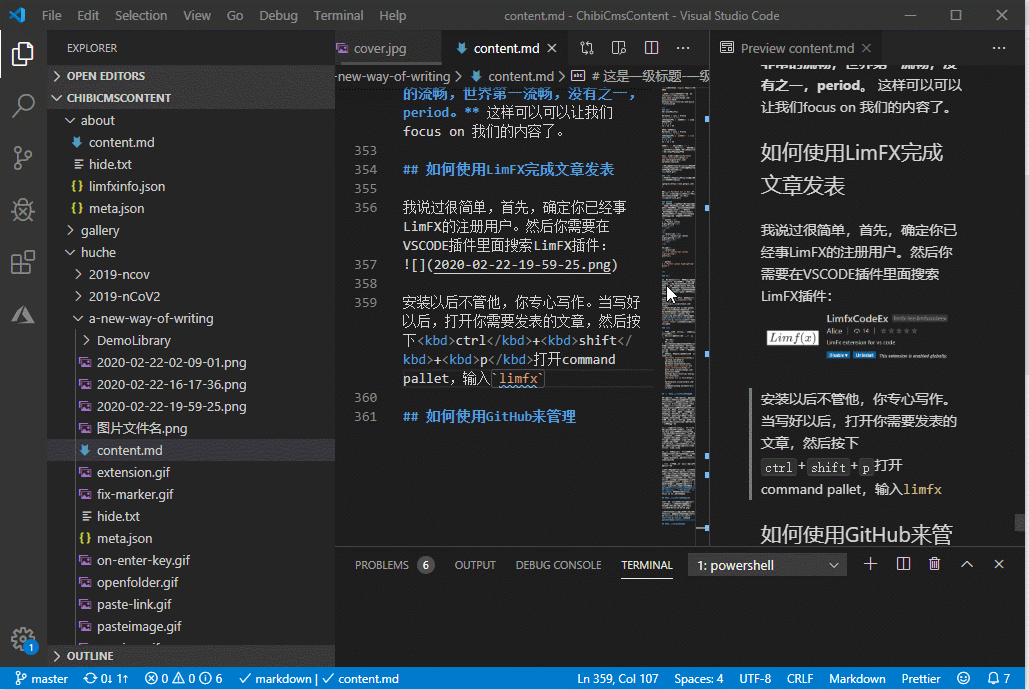Open the powershell terminal selector dropdown
This screenshot has width=1029, height=690.
[x=767, y=565]
